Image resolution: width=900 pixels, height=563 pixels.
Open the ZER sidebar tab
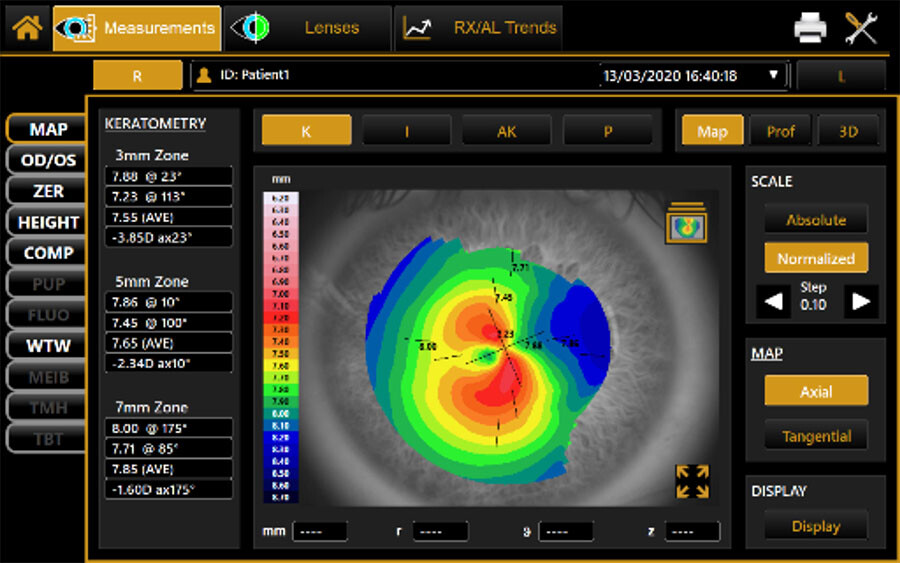tap(48, 191)
